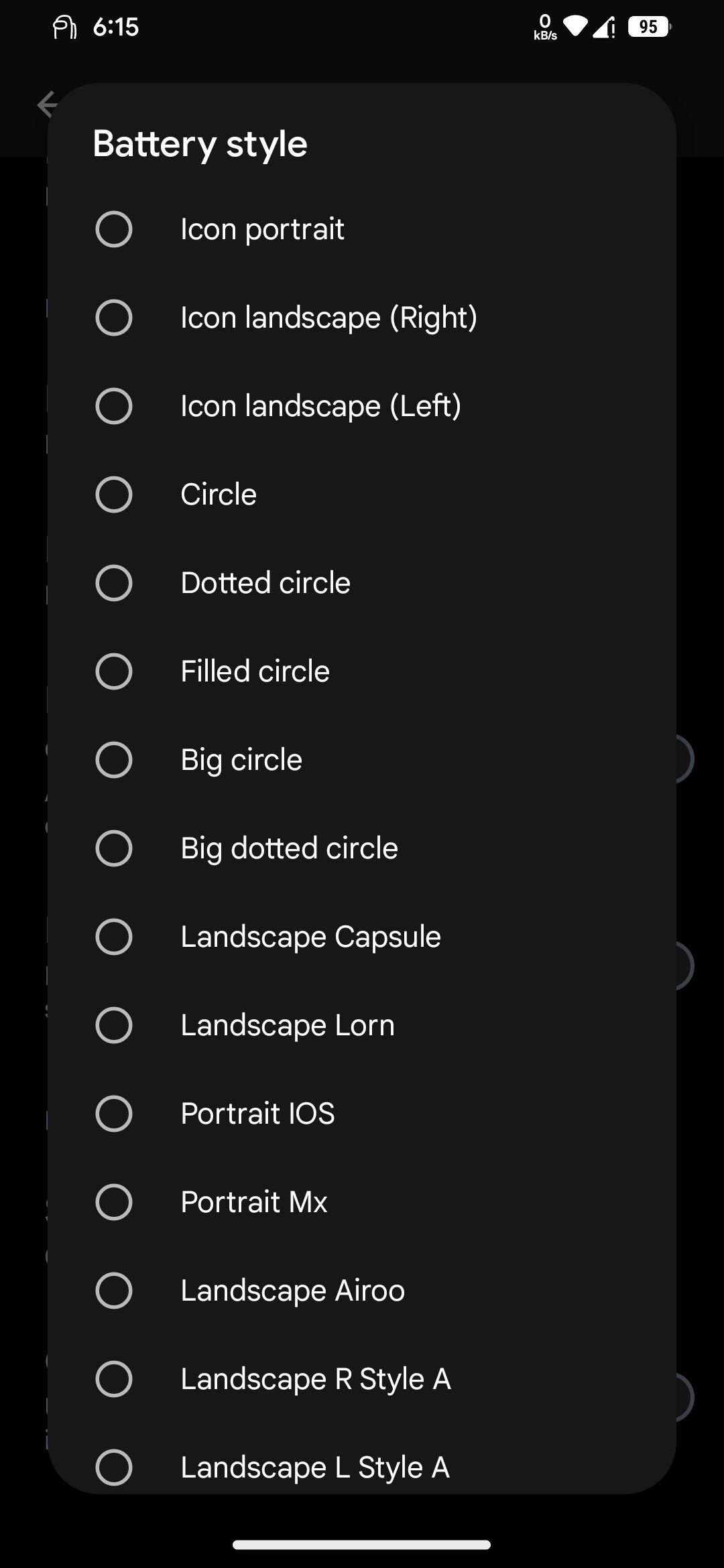The image size is (724, 1568).
Task: Pick the Dotted circle style
Action: coord(361,583)
